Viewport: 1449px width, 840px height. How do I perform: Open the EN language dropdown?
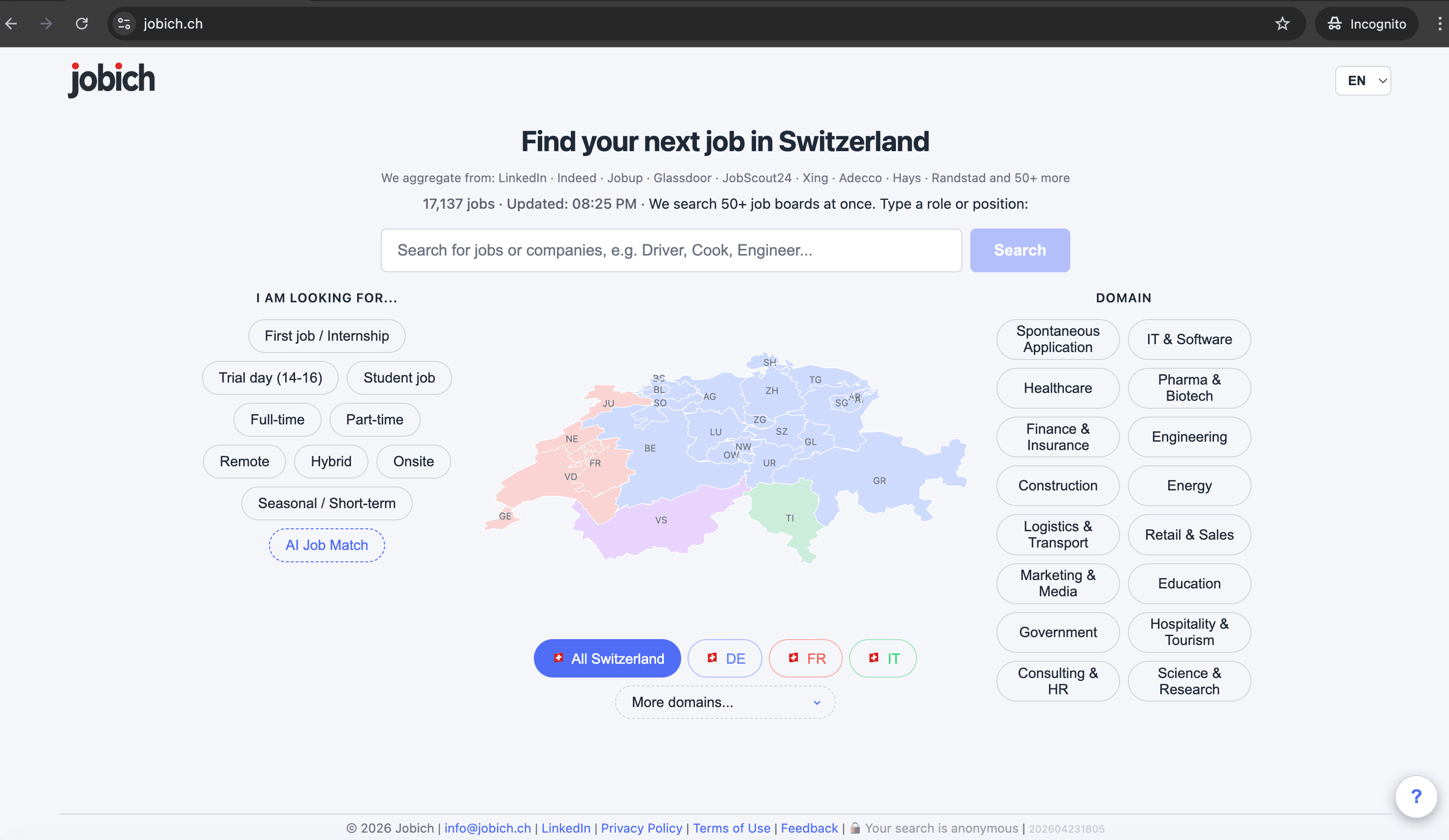point(1363,80)
